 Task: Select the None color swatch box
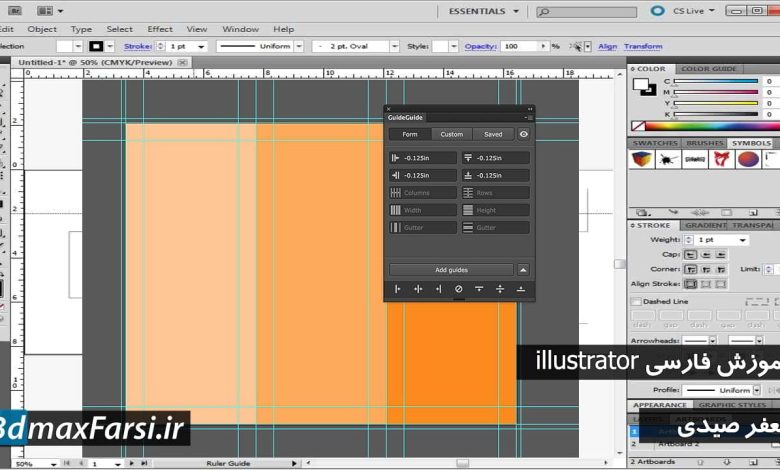point(638,126)
